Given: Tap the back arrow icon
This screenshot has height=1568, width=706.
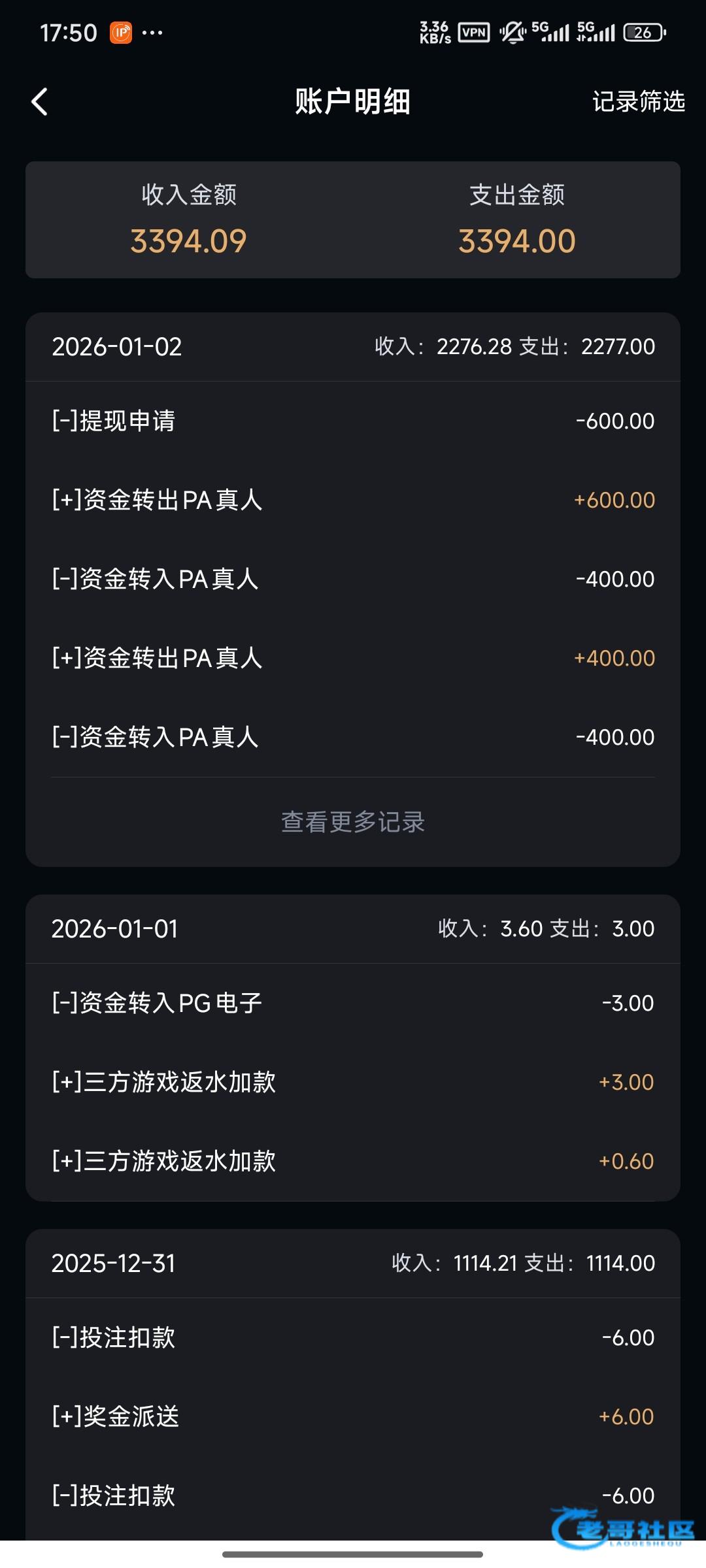Looking at the screenshot, I should (x=40, y=102).
